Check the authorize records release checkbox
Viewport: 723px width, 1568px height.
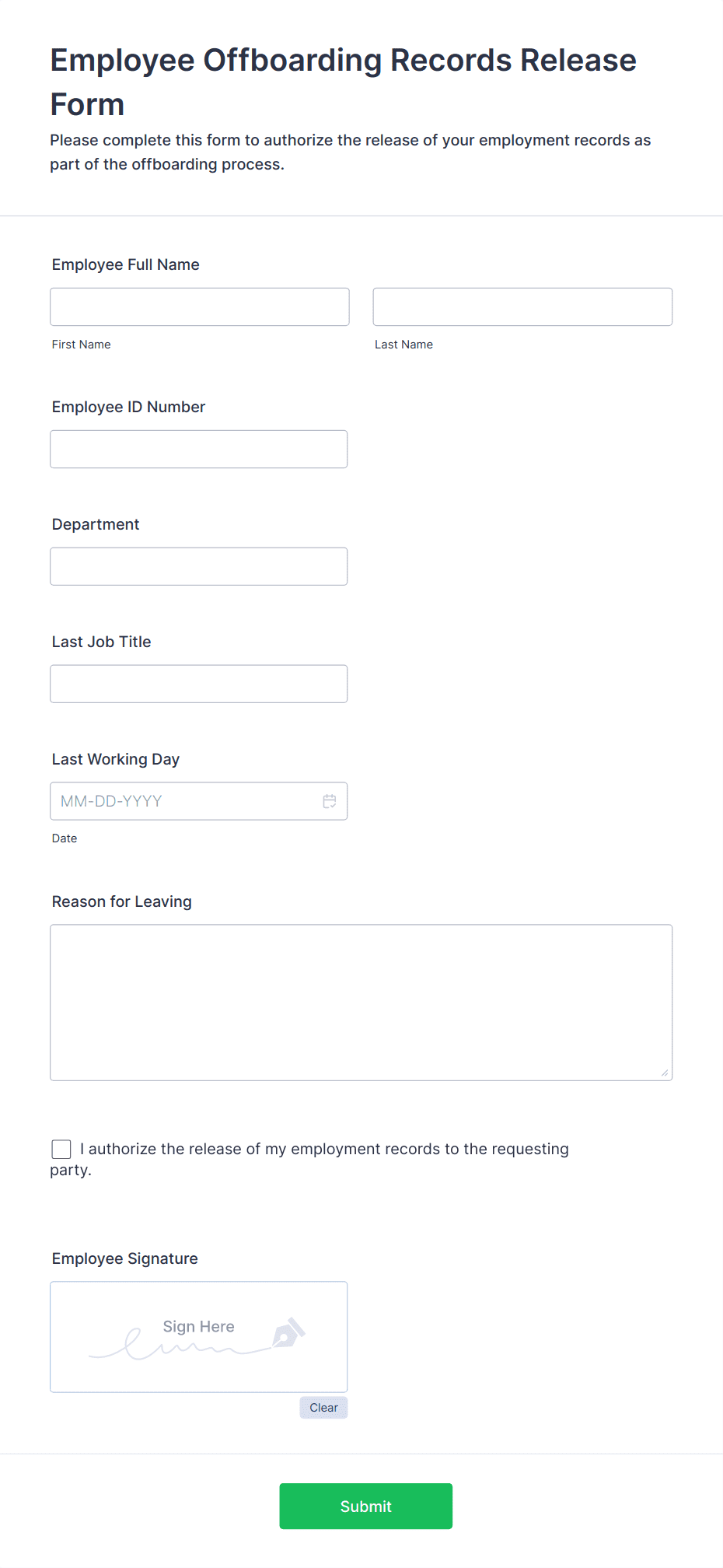pos(61,1149)
